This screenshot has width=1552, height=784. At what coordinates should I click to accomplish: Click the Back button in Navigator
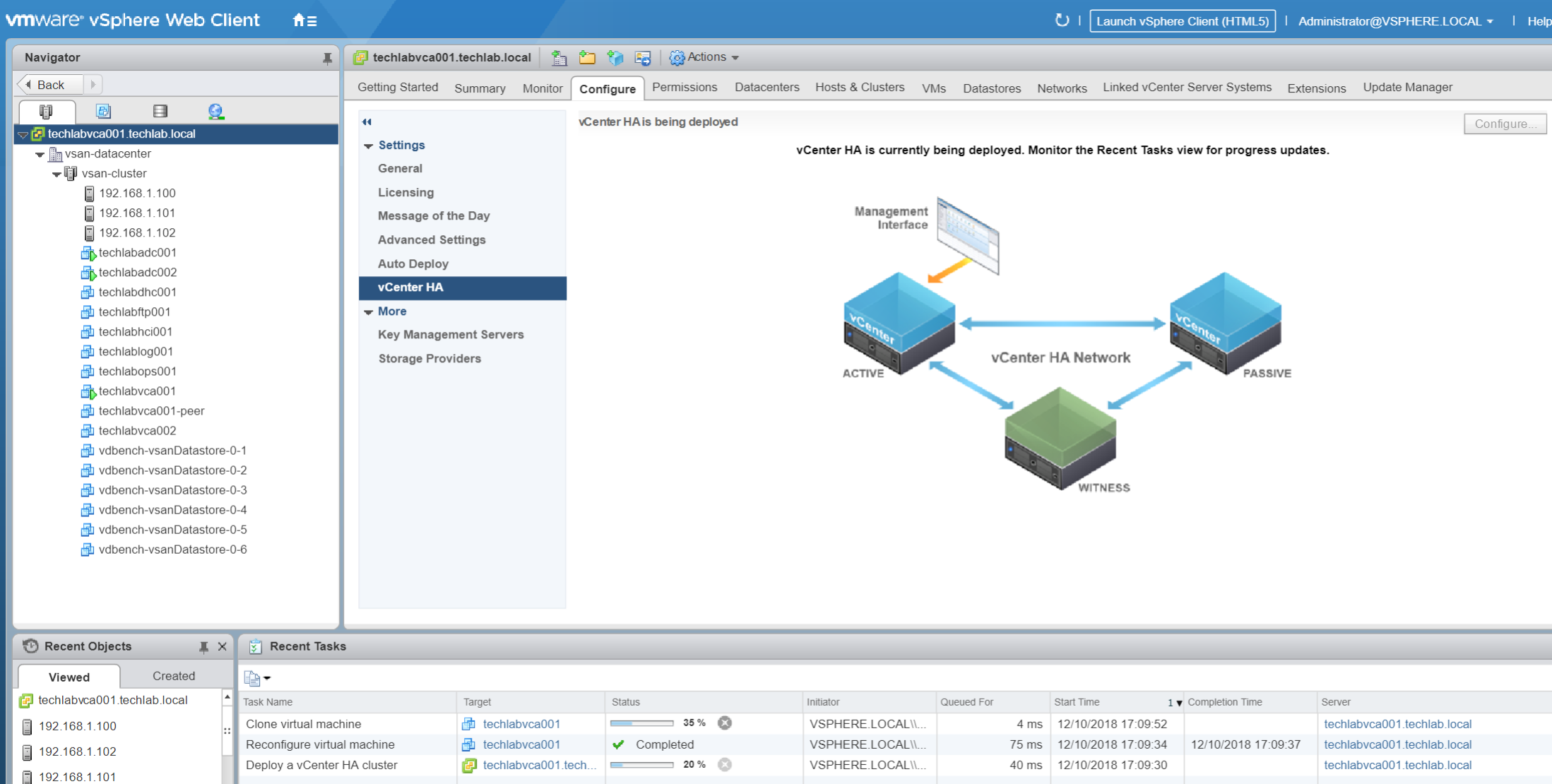click(50, 84)
